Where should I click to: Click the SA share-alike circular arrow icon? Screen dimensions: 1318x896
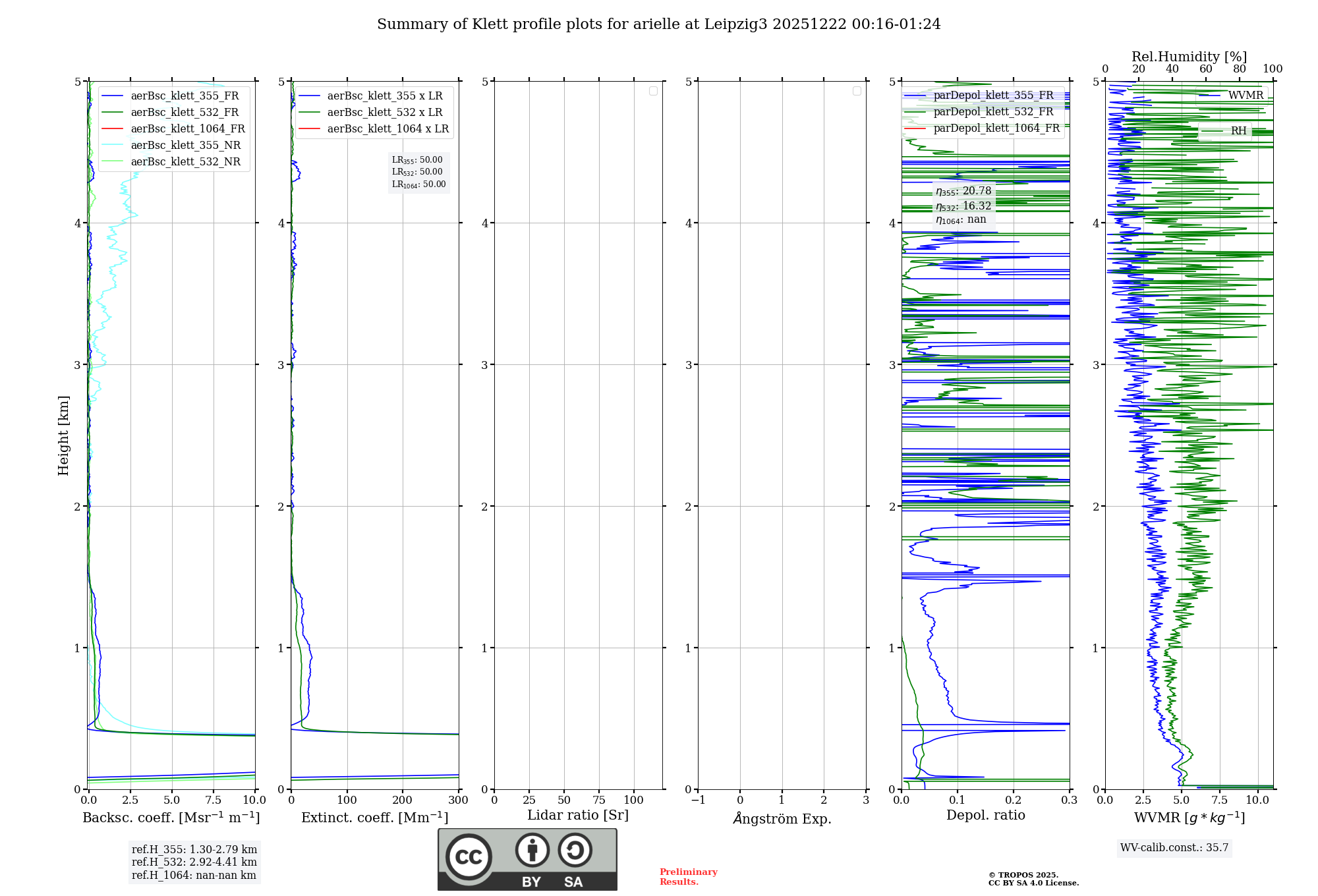[x=575, y=850]
